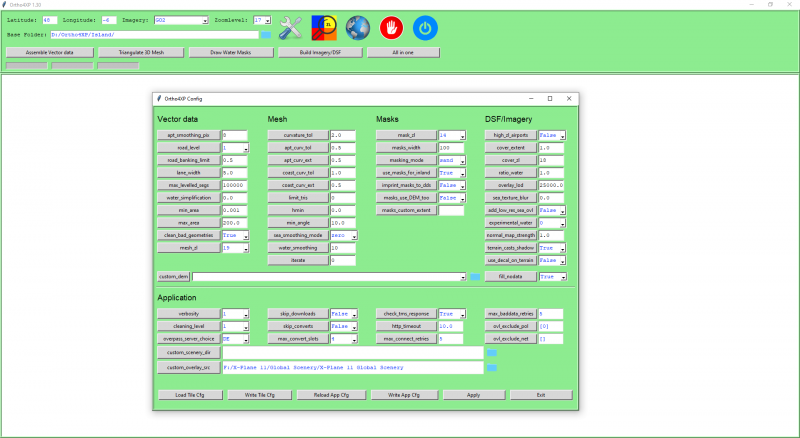Open the mask_zl dropdown
This screenshot has height=438, width=800.
click(462, 135)
